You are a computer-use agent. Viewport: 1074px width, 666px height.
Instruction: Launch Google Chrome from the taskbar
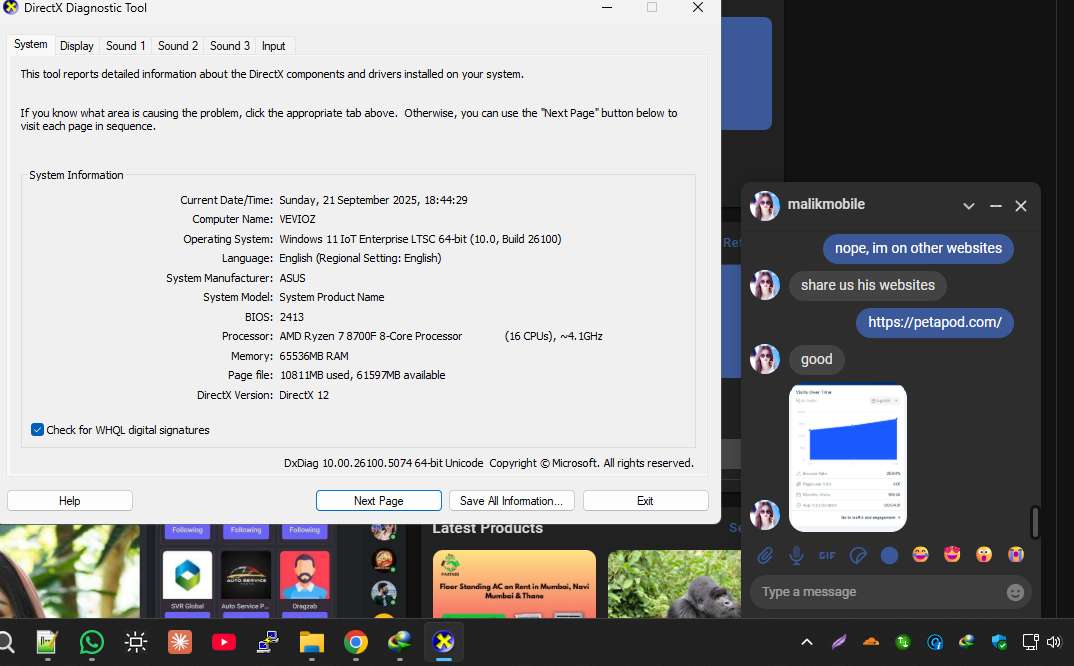(x=355, y=642)
